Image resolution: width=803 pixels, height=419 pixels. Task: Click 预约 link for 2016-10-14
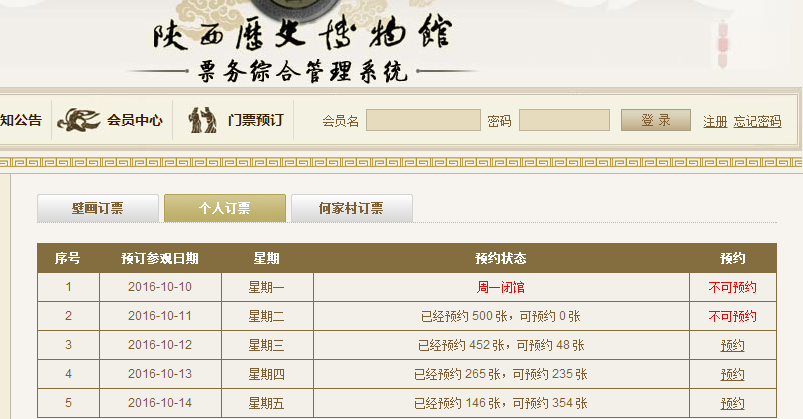(732, 404)
